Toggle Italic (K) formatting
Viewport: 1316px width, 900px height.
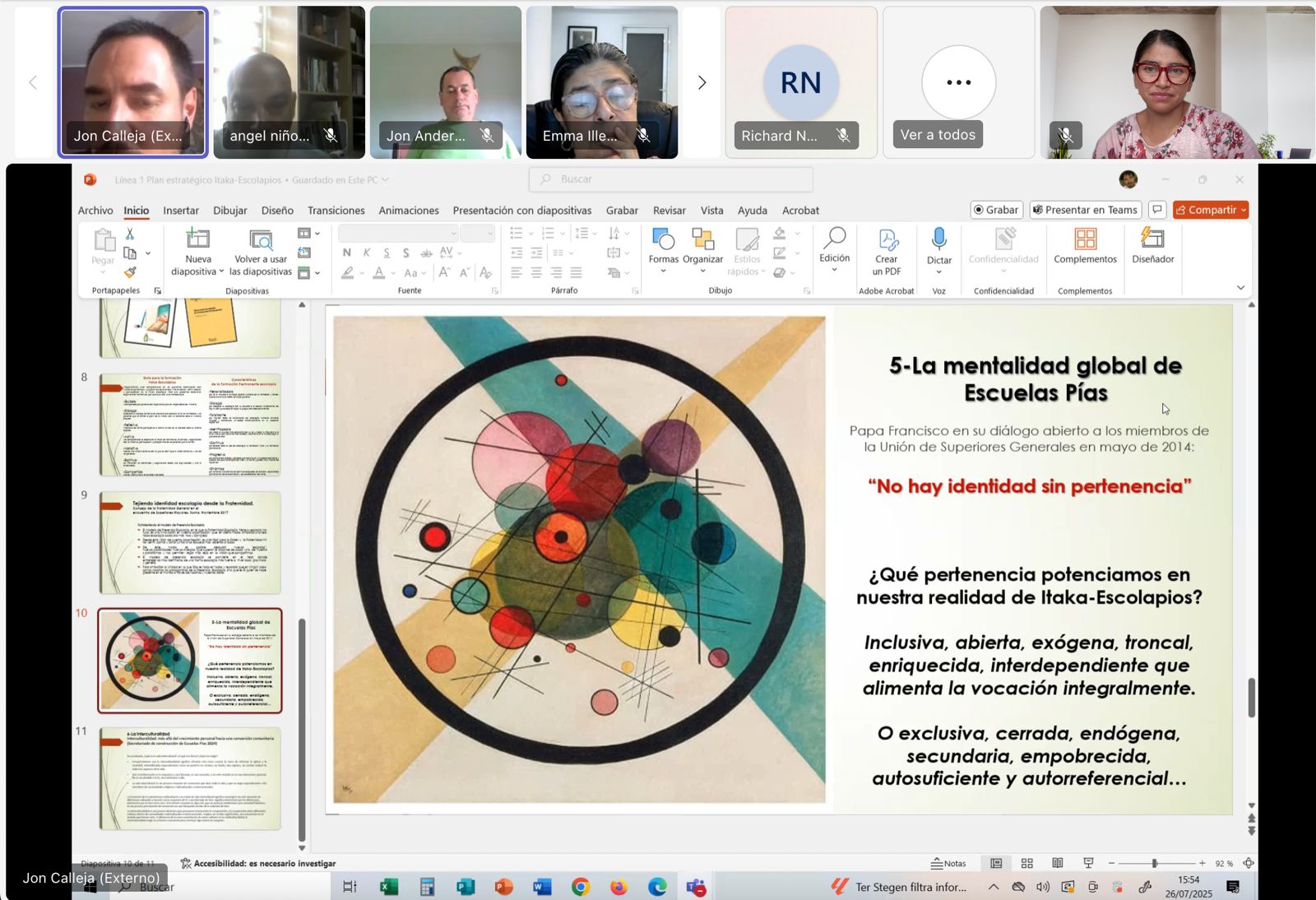[x=367, y=253]
